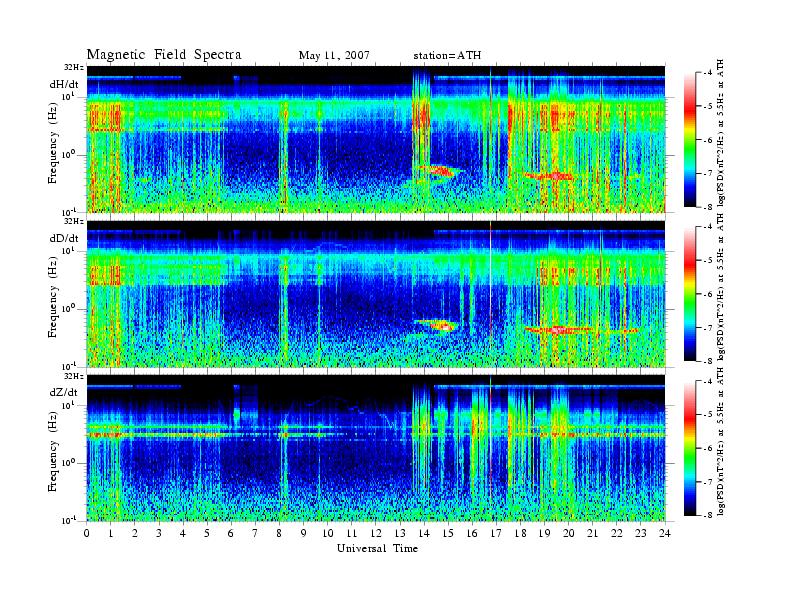This screenshot has width=792, height=612.
Task: Click time axis tick label "24"
Action: [x=665, y=534]
